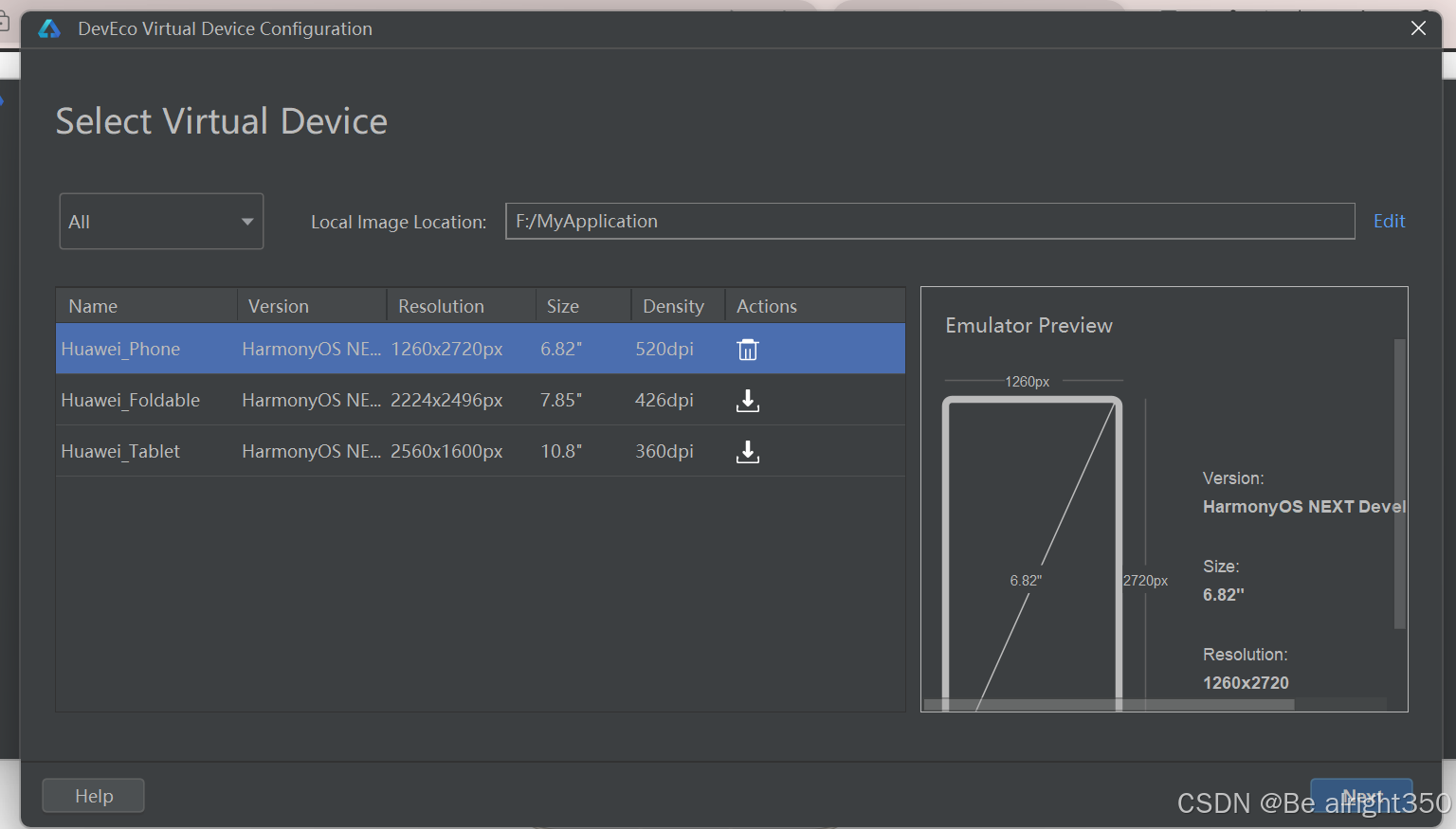Click the DevEco Studio logo icon

click(49, 29)
